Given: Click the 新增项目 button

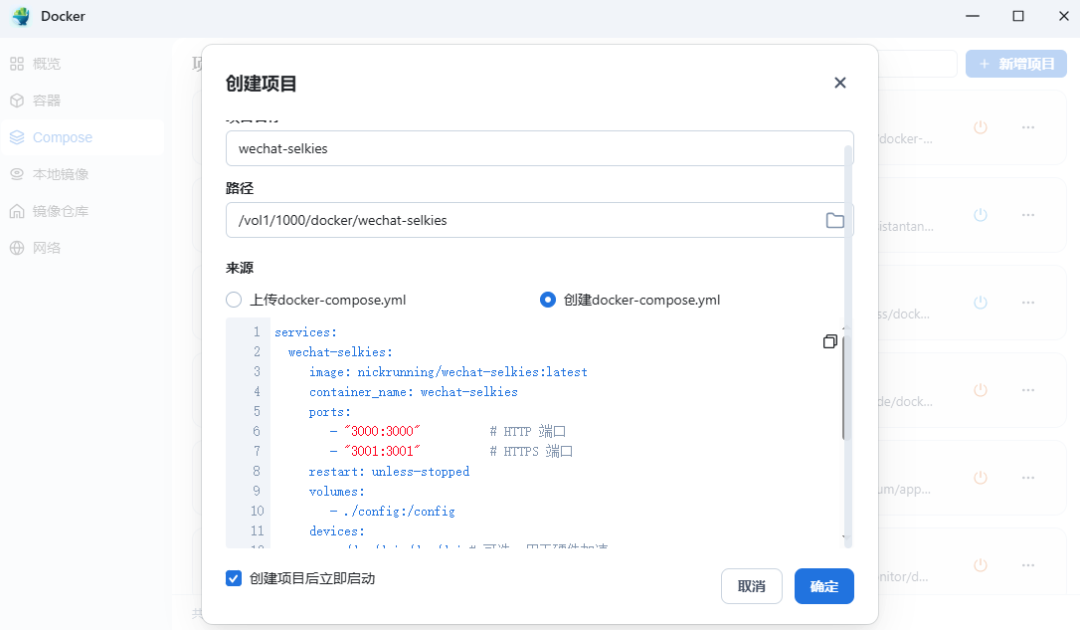Looking at the screenshot, I should 1016,63.
